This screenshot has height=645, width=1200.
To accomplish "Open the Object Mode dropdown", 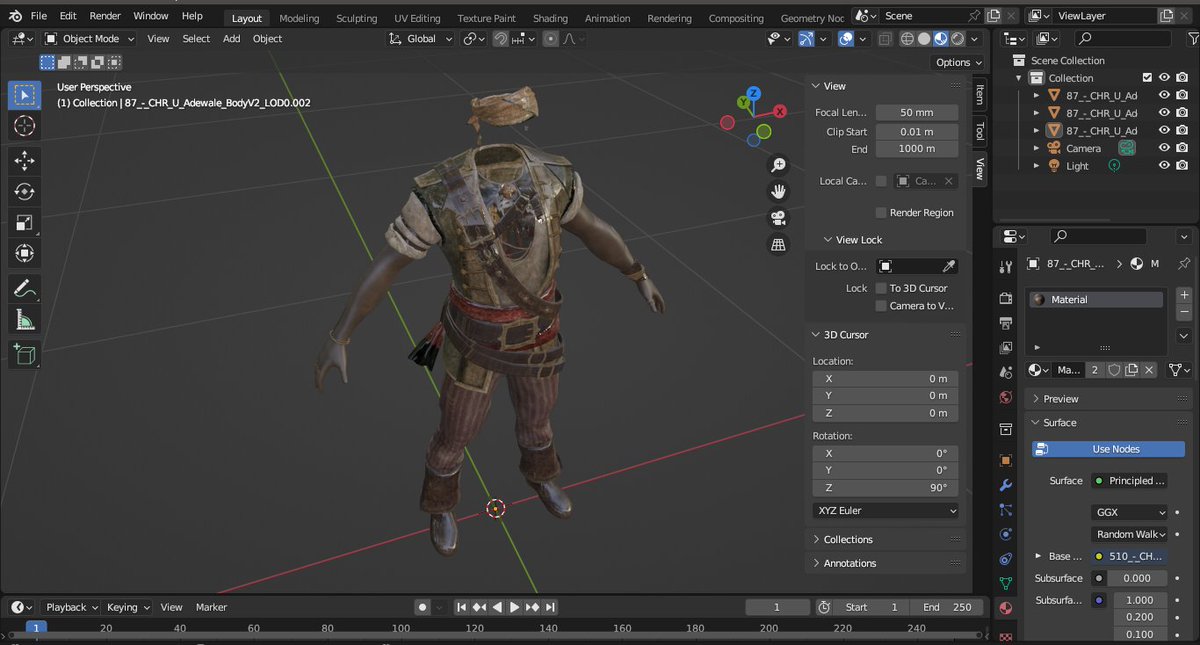I will click(90, 38).
